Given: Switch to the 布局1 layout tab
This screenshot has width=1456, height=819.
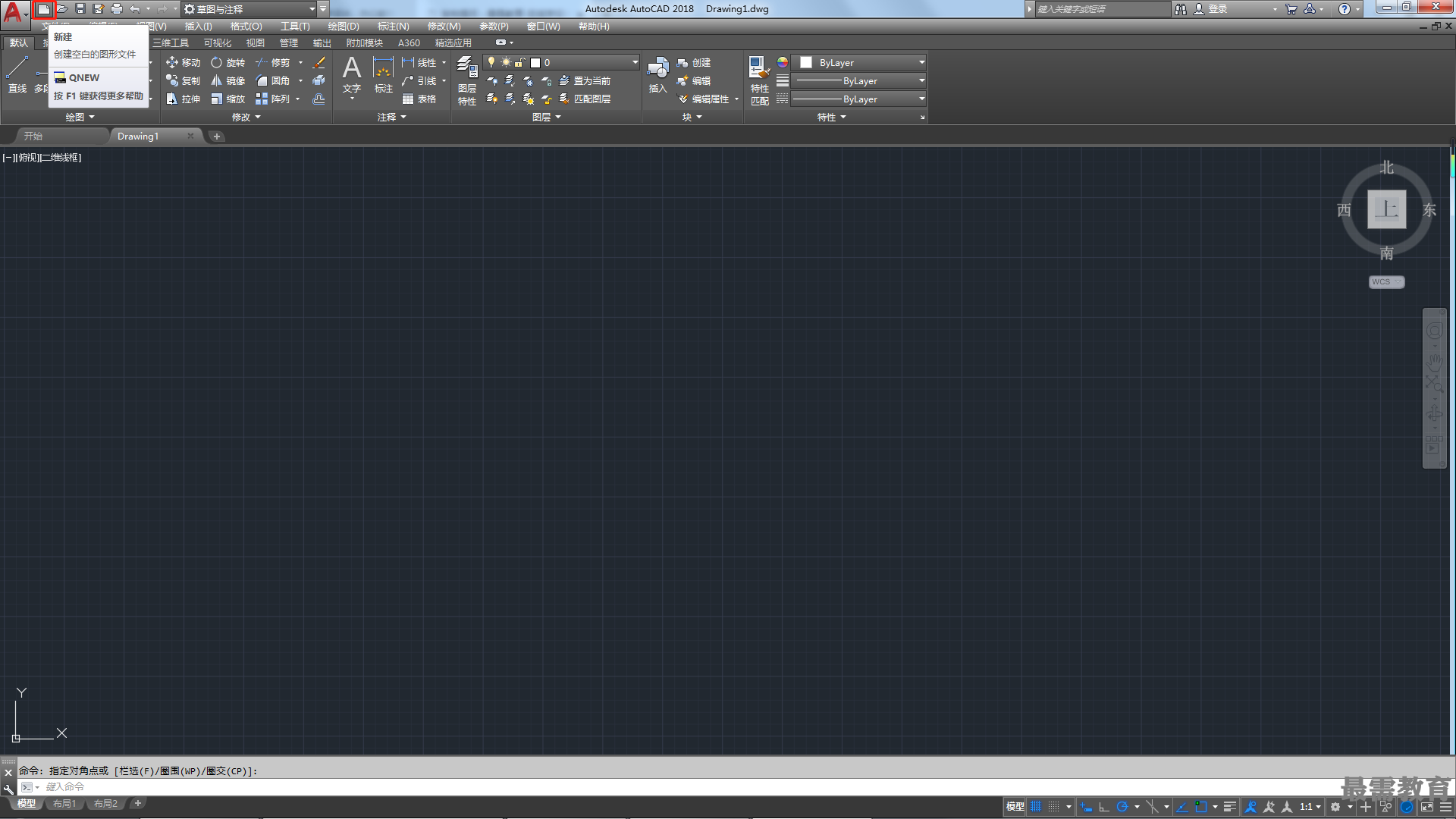Looking at the screenshot, I should (64, 804).
